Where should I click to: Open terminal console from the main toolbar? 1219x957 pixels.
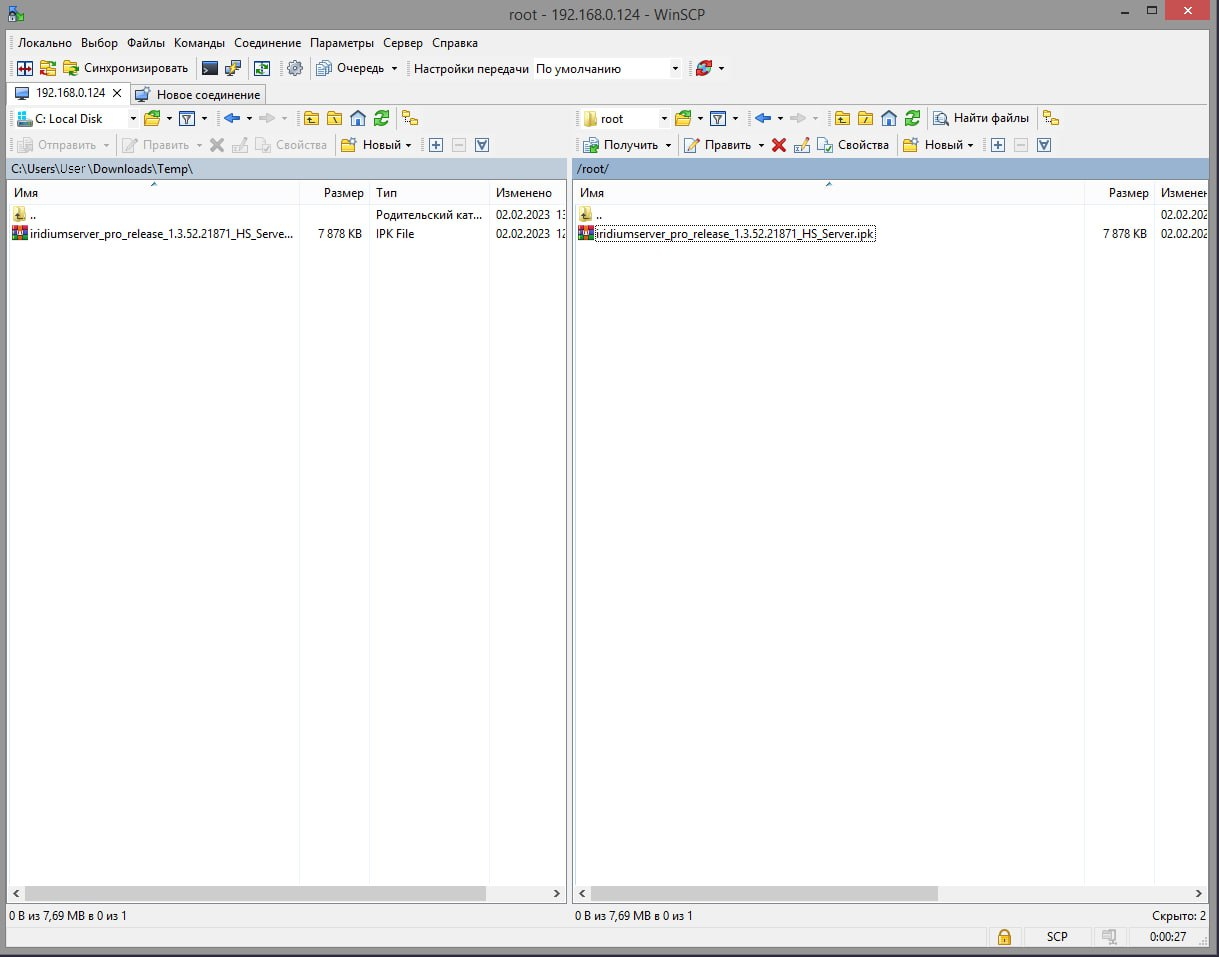click(x=210, y=69)
